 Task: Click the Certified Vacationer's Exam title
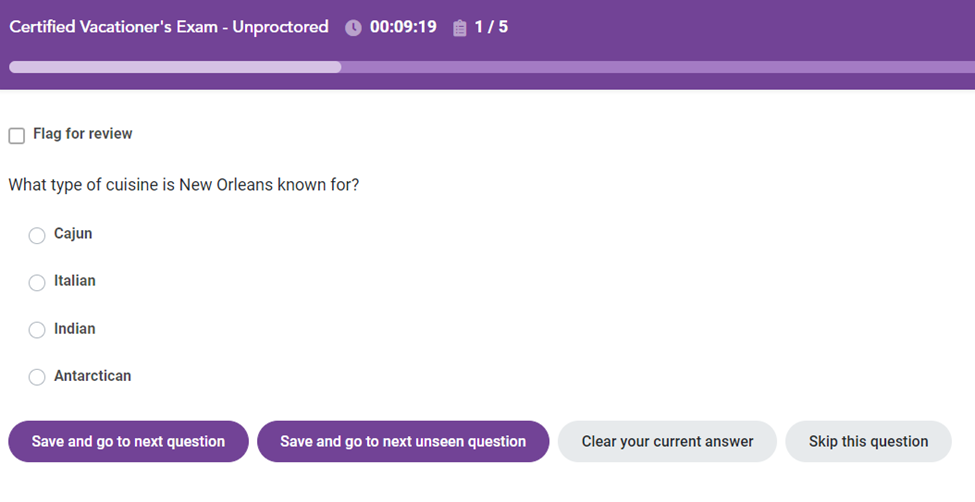point(169,27)
